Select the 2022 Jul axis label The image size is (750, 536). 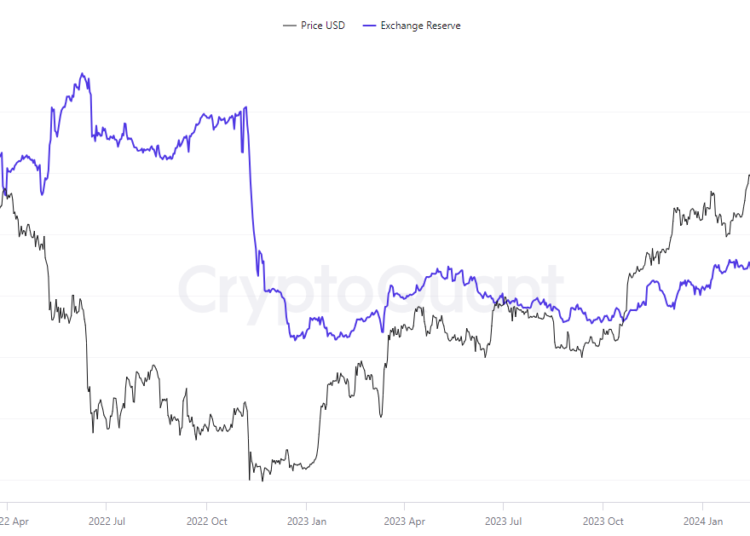click(107, 521)
